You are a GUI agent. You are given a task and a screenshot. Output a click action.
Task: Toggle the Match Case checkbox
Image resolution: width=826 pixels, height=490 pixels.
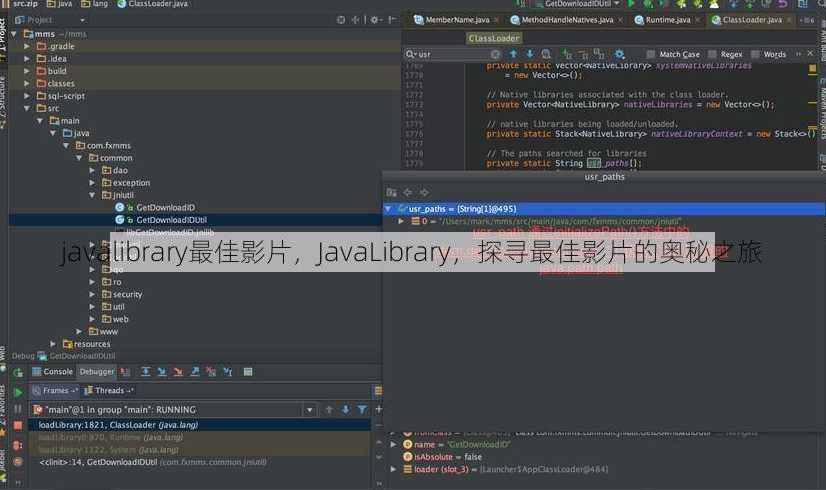651,54
